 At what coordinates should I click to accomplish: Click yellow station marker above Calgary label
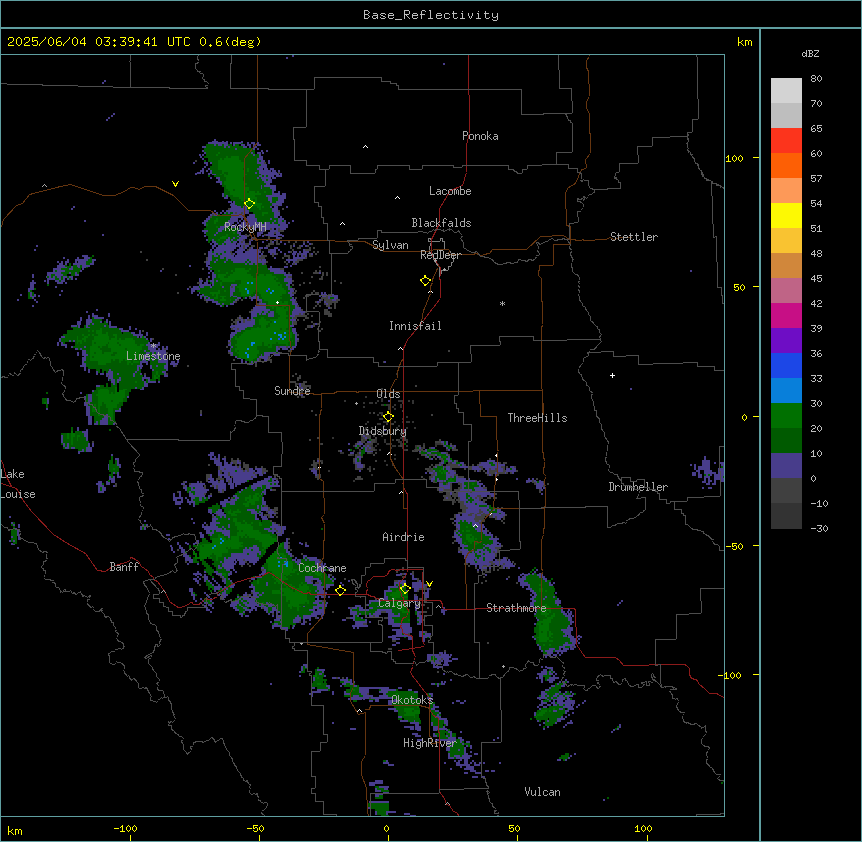pyautogui.click(x=405, y=589)
